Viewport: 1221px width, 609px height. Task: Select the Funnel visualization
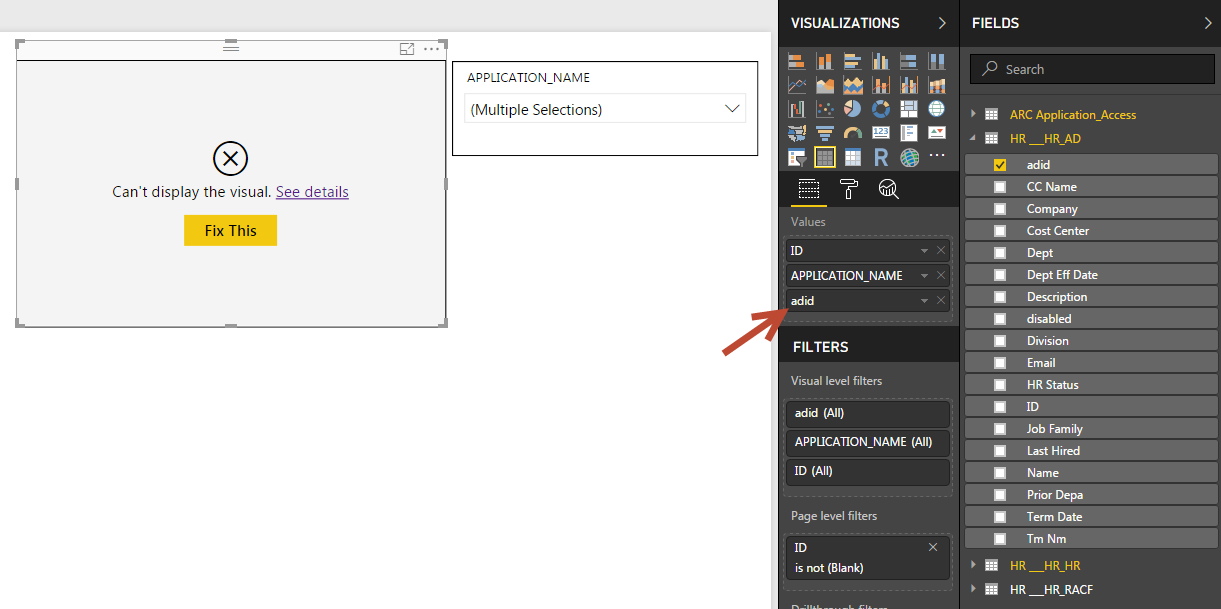coord(825,133)
